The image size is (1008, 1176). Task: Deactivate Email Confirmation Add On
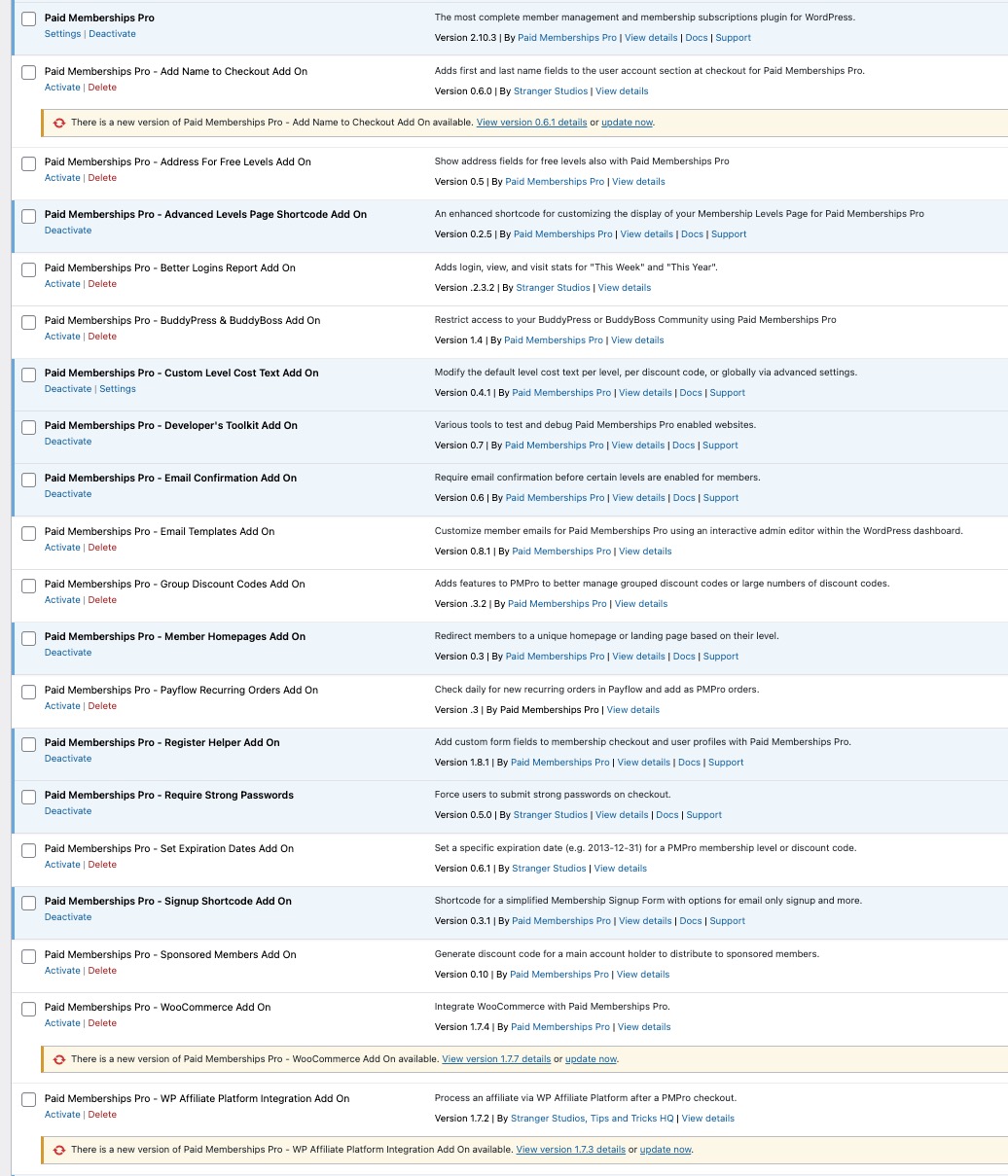[68, 494]
